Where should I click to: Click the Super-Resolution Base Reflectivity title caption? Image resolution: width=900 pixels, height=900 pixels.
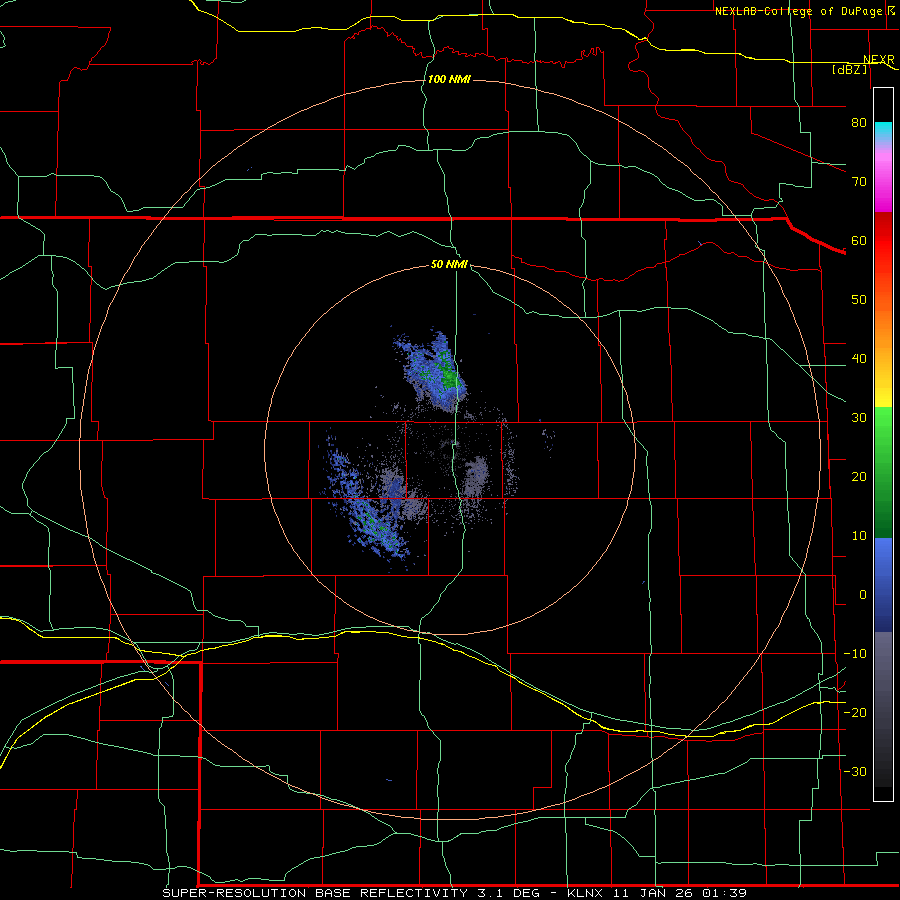455,893
